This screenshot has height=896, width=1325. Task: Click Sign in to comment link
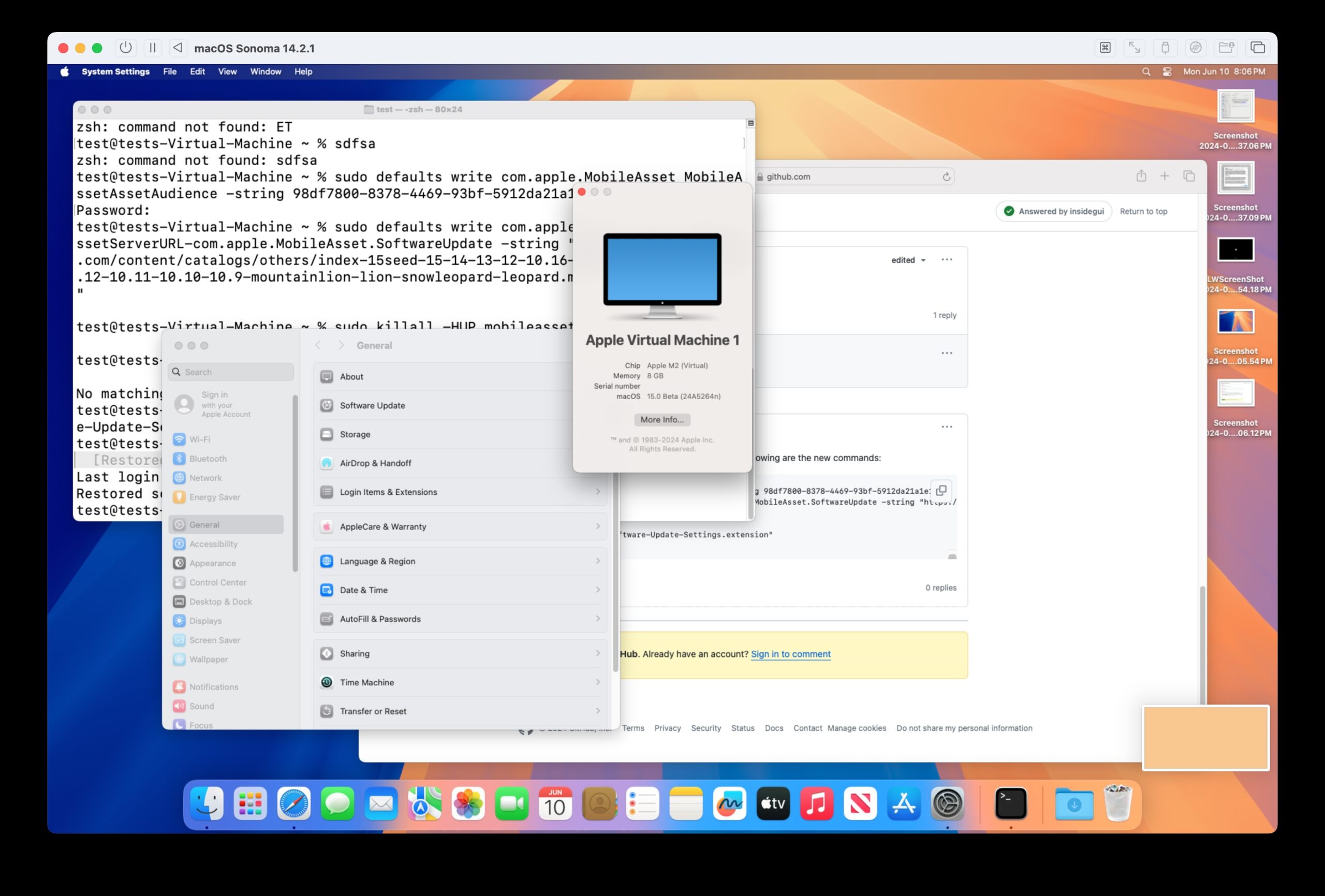[790, 654]
